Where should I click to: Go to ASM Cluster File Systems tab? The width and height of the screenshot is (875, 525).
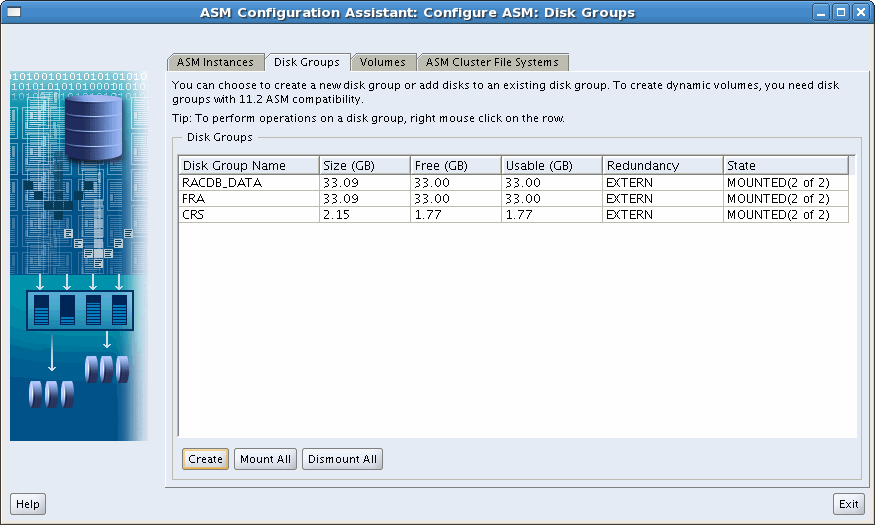tap(492, 62)
